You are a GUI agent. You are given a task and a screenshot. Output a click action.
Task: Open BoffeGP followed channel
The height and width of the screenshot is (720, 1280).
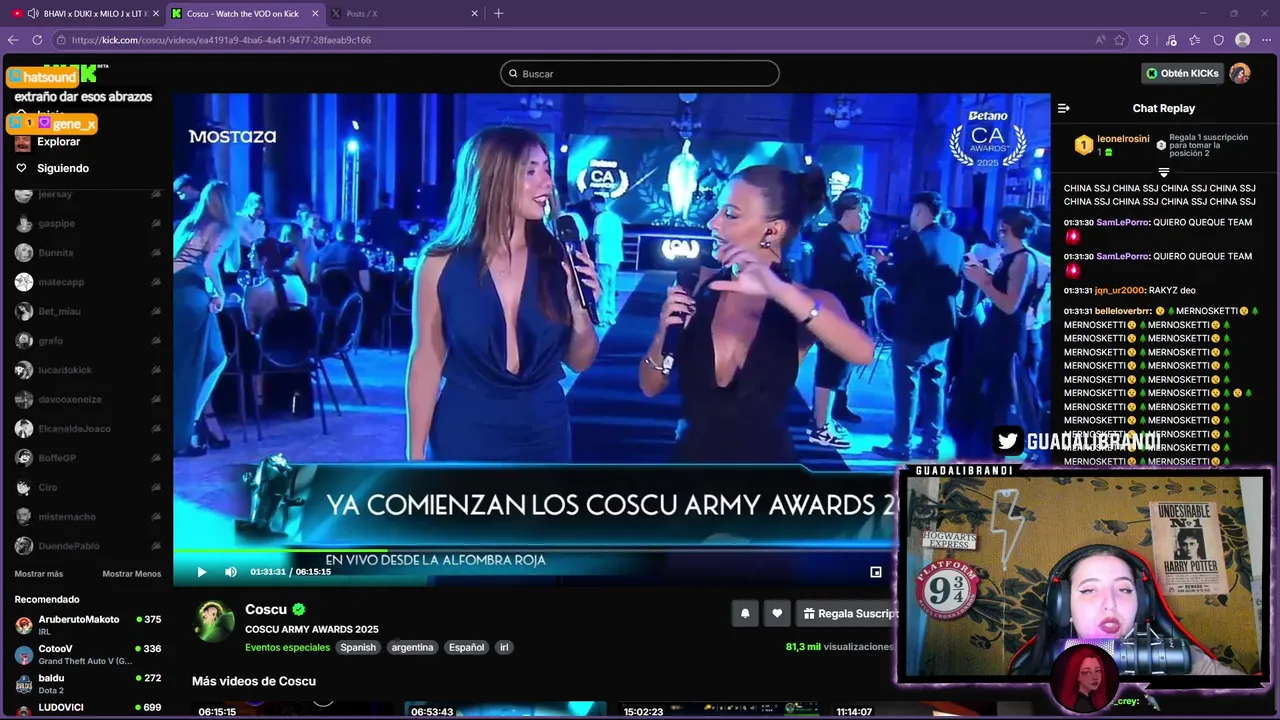[88, 458]
